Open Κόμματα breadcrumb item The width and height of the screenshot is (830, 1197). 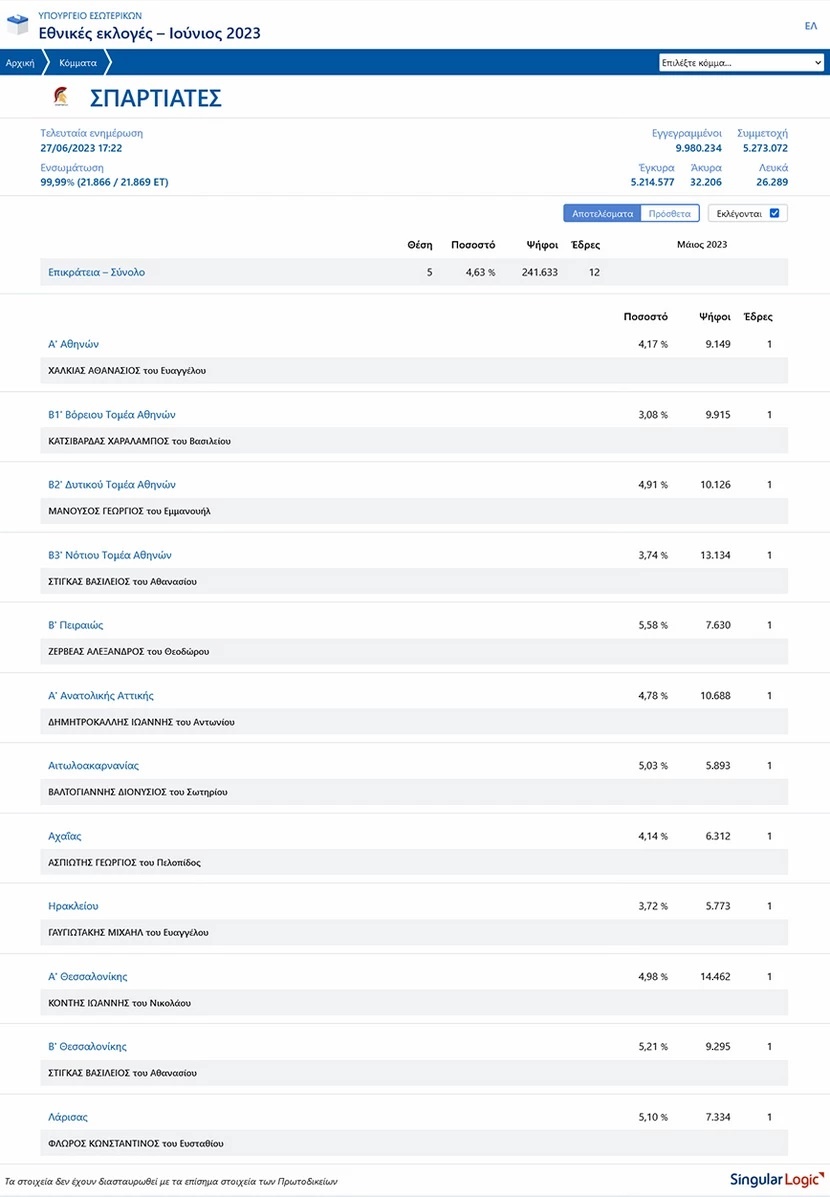coord(78,63)
